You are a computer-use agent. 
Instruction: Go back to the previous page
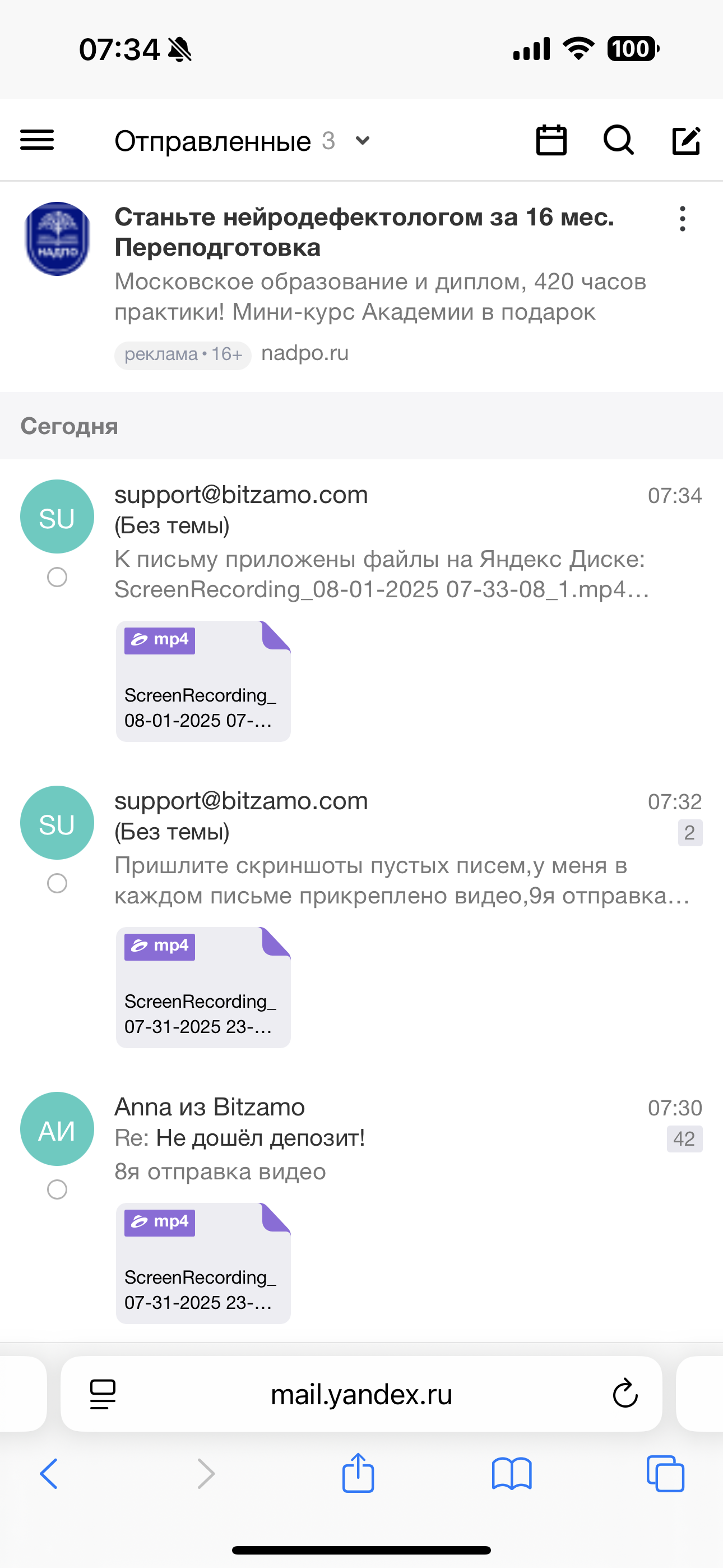[x=49, y=1474]
